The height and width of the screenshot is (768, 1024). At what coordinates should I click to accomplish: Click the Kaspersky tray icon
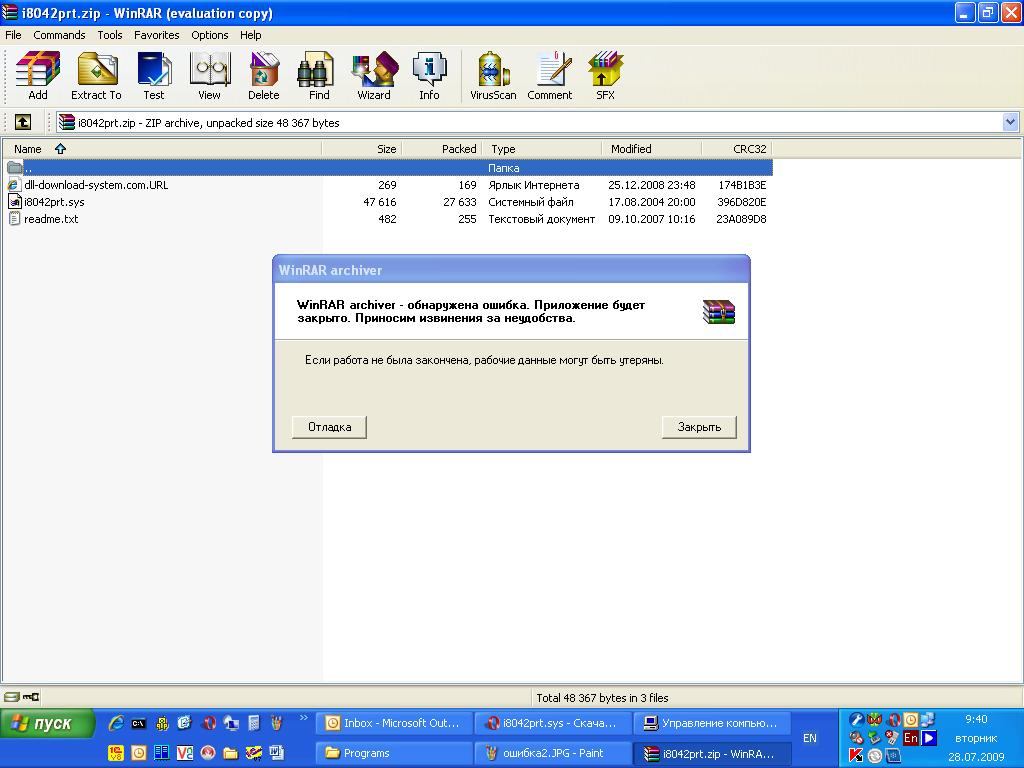click(x=856, y=756)
